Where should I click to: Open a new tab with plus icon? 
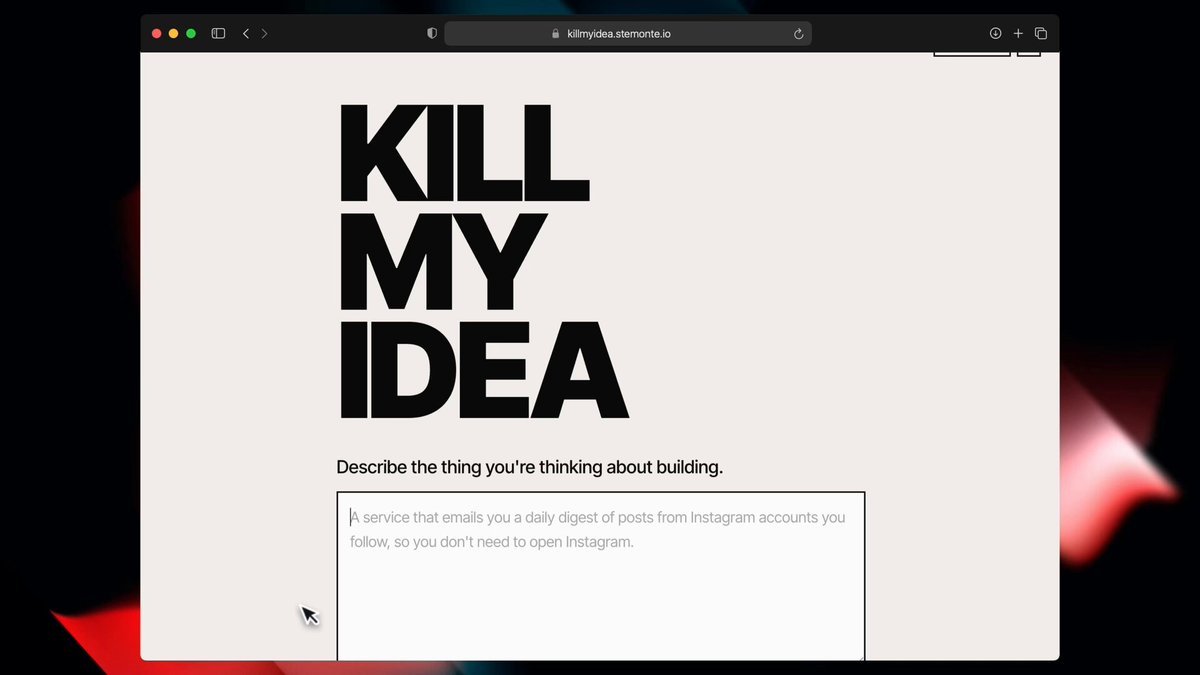click(x=1018, y=33)
